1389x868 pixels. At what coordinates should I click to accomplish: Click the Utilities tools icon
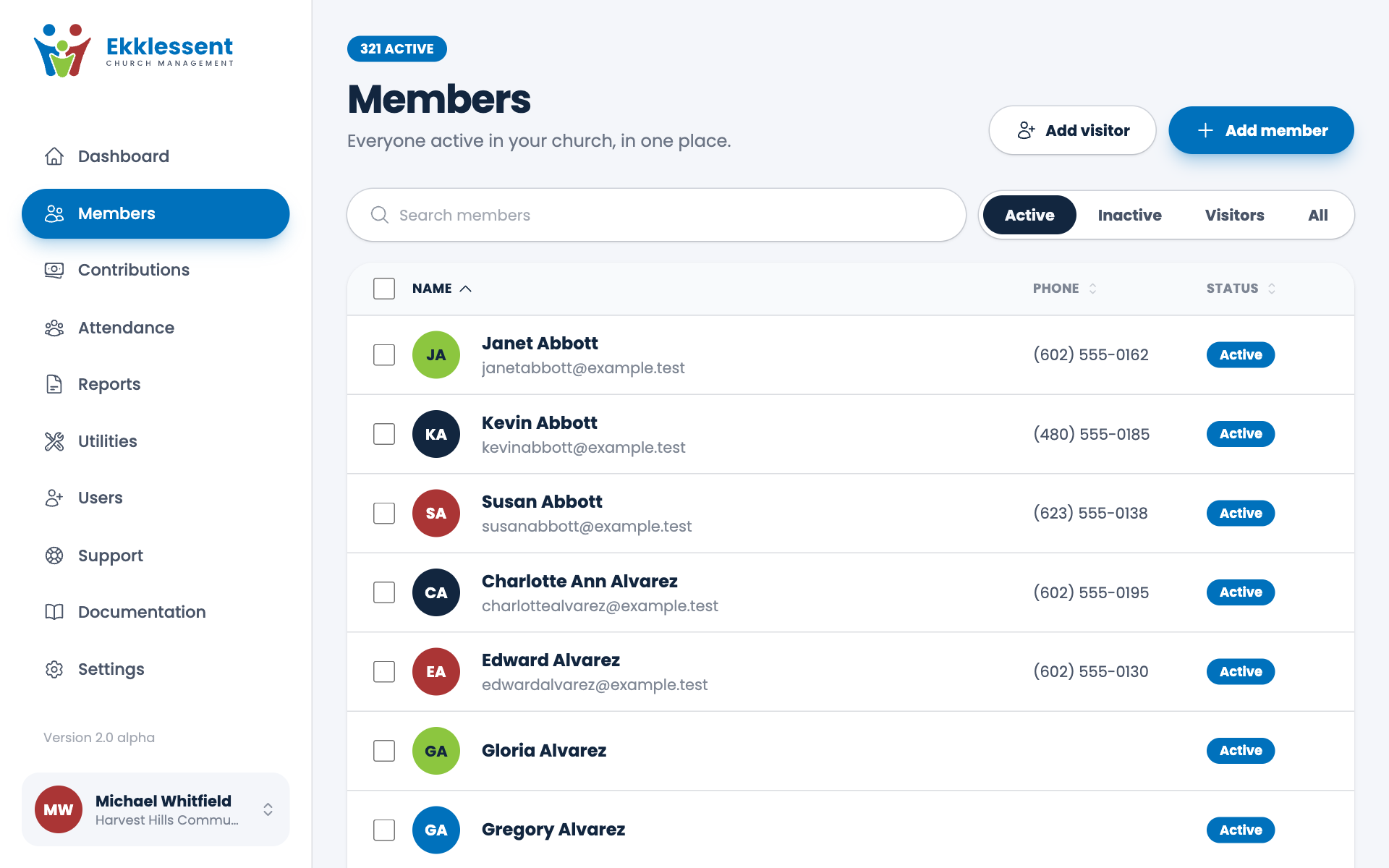pyautogui.click(x=54, y=441)
